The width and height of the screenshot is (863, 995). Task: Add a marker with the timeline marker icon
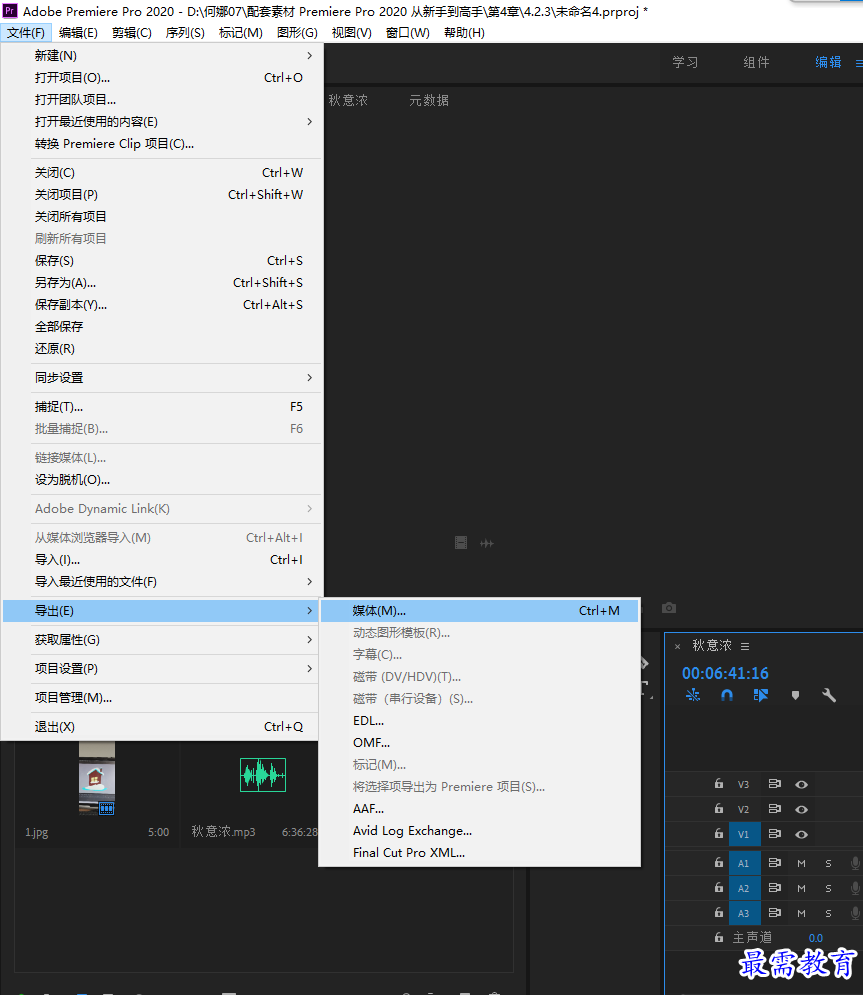tap(795, 695)
